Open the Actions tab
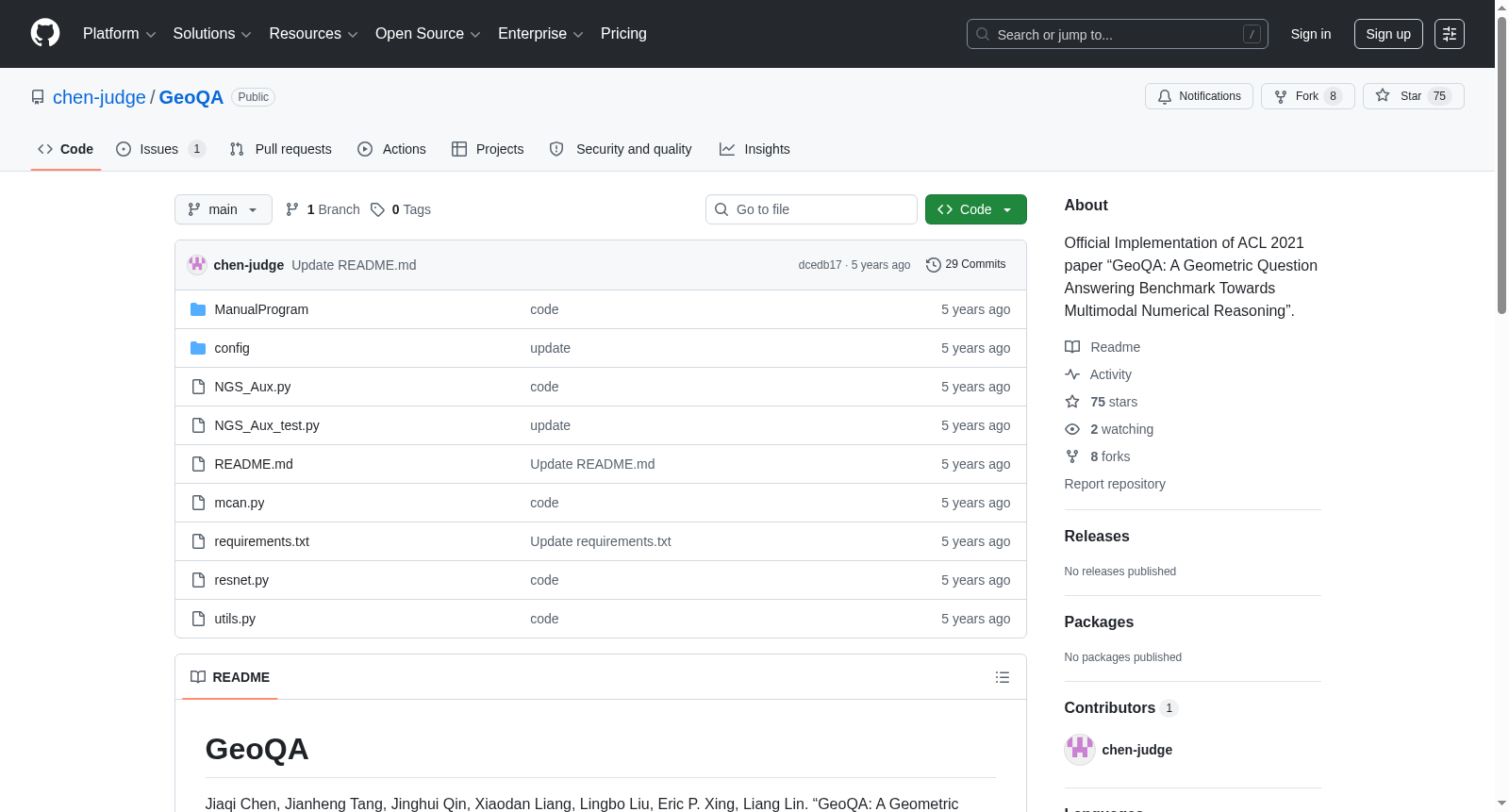This screenshot has height=812, width=1509. 391,149
